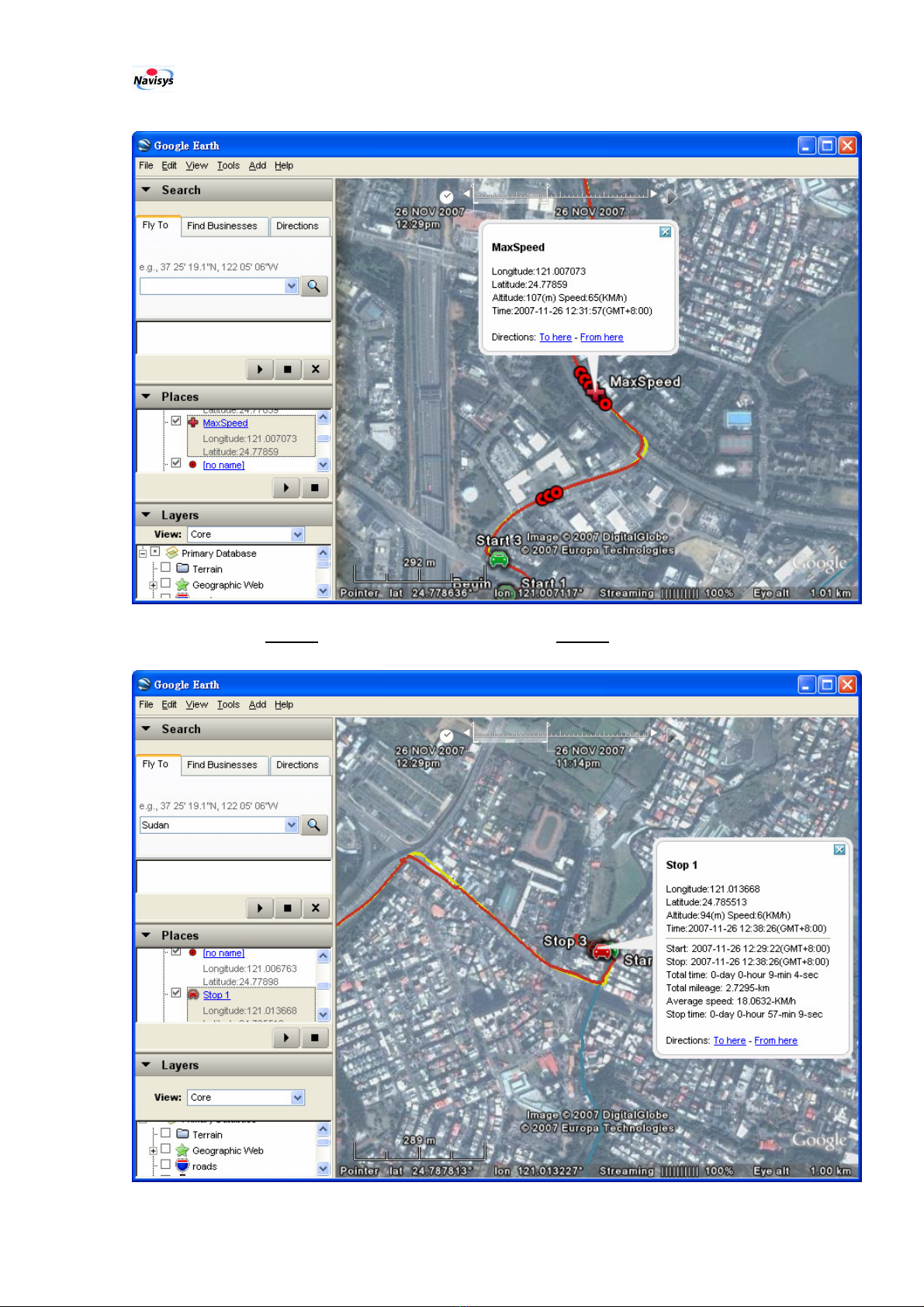924x1307 pixels.
Task: Open the File menu in the MaxSpeed window
Action: 146,165
